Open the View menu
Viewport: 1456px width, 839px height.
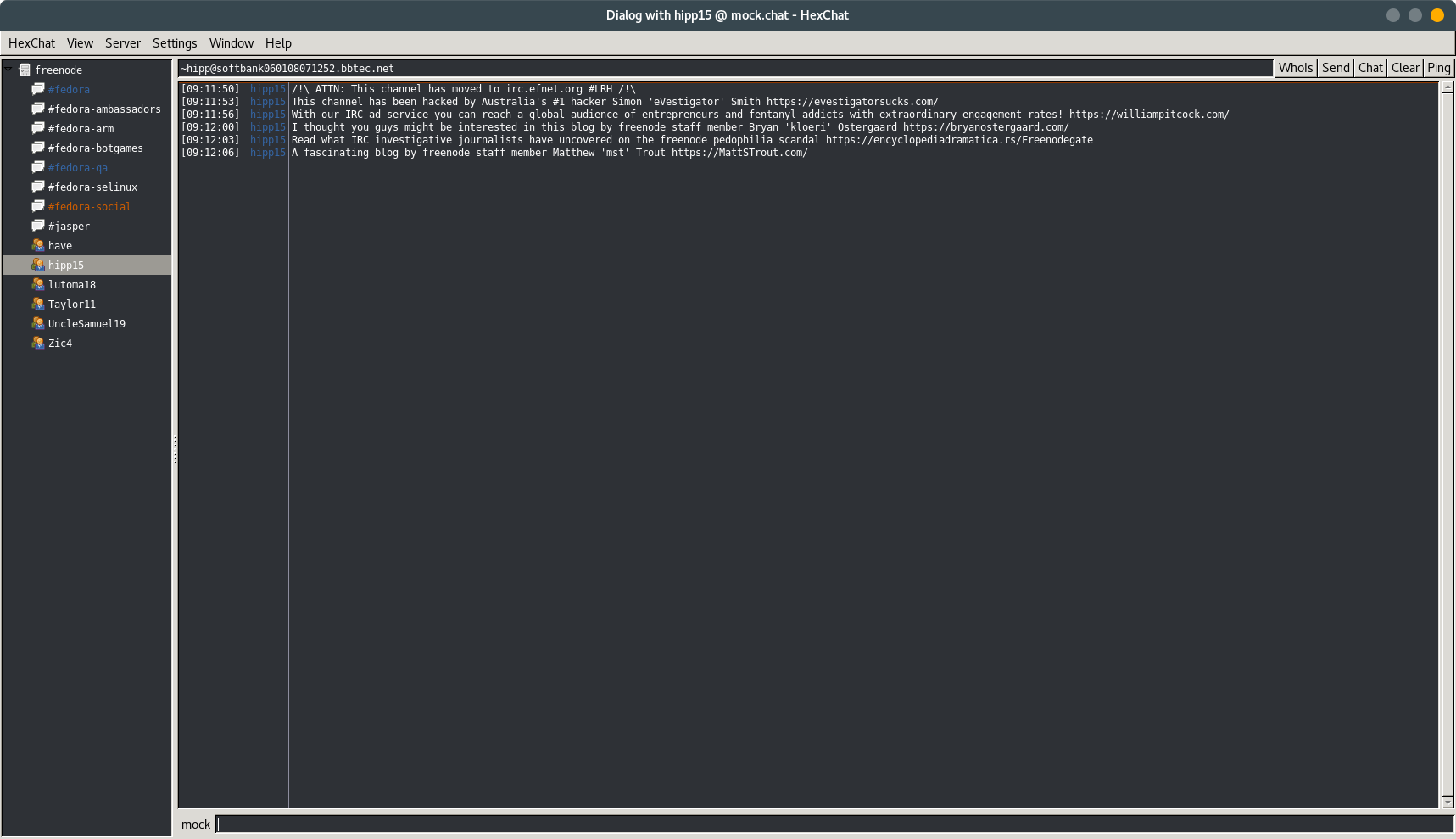pyautogui.click(x=80, y=43)
